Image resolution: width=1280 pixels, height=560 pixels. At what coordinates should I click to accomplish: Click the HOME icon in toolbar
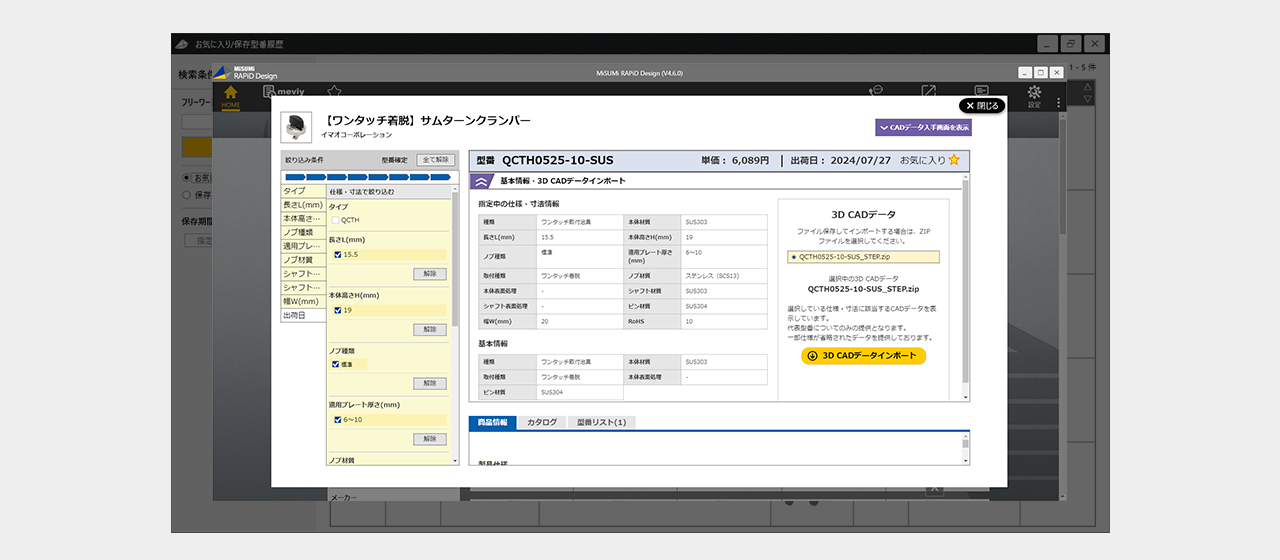[x=231, y=95]
